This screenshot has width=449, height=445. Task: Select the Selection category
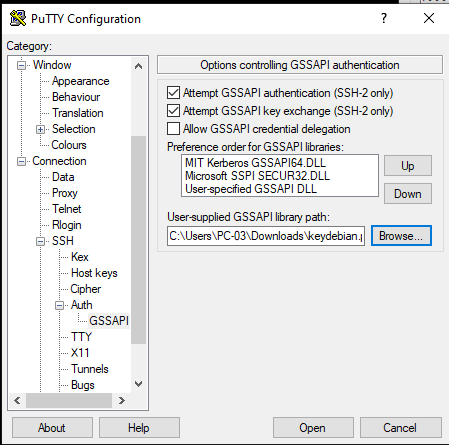74,129
